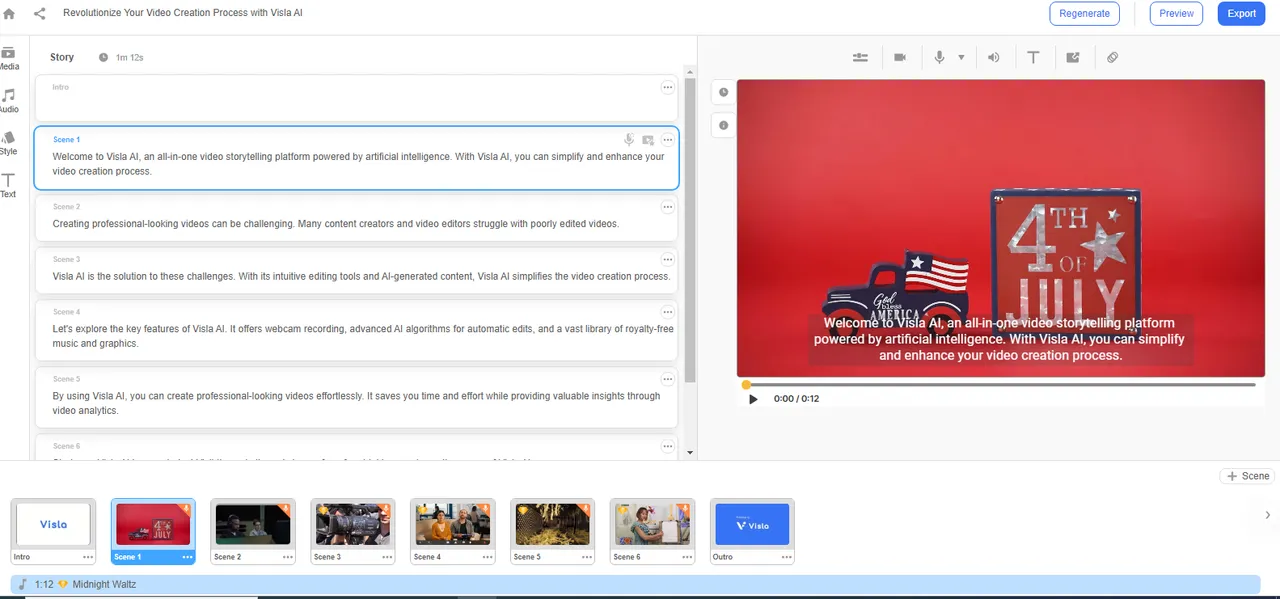Screen dimensions: 1280x599
Task: Open more options for Scene 6 story card
Action: click(x=668, y=446)
